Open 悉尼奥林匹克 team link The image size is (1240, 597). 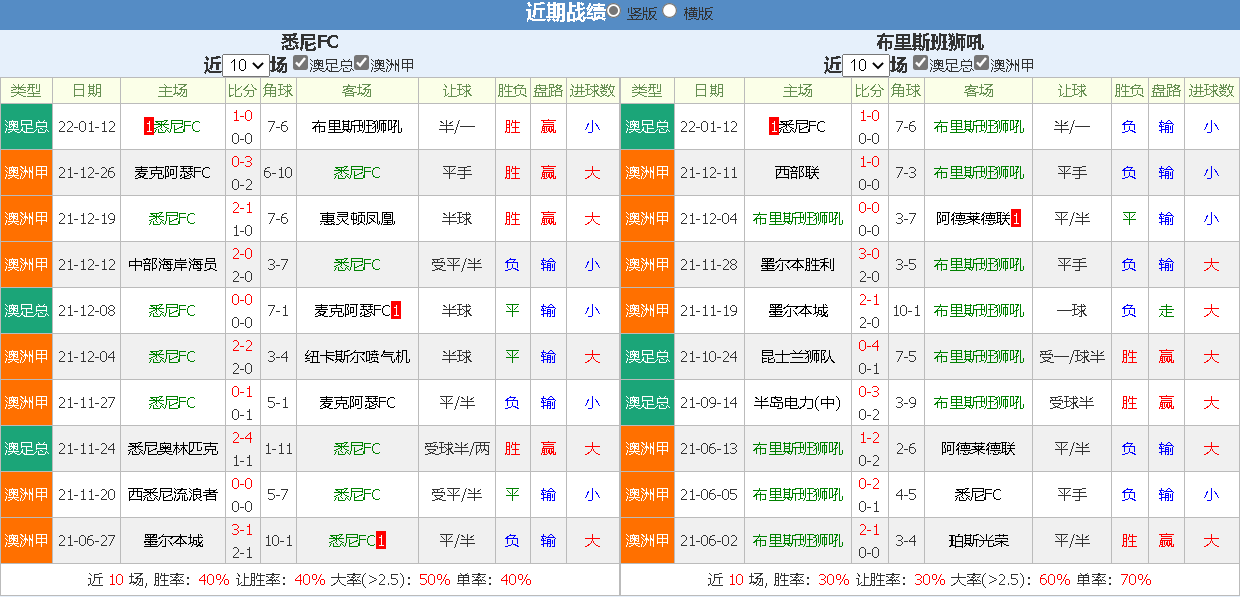173,449
